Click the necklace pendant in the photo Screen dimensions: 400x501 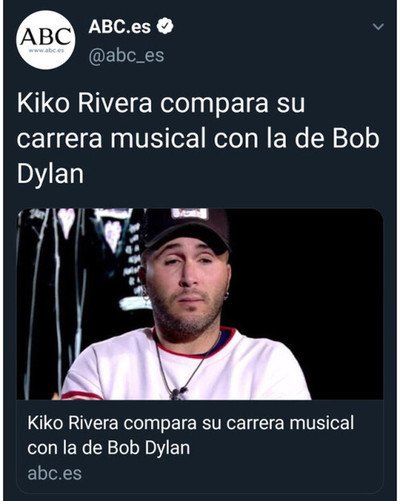pyautogui.click(x=177, y=393)
